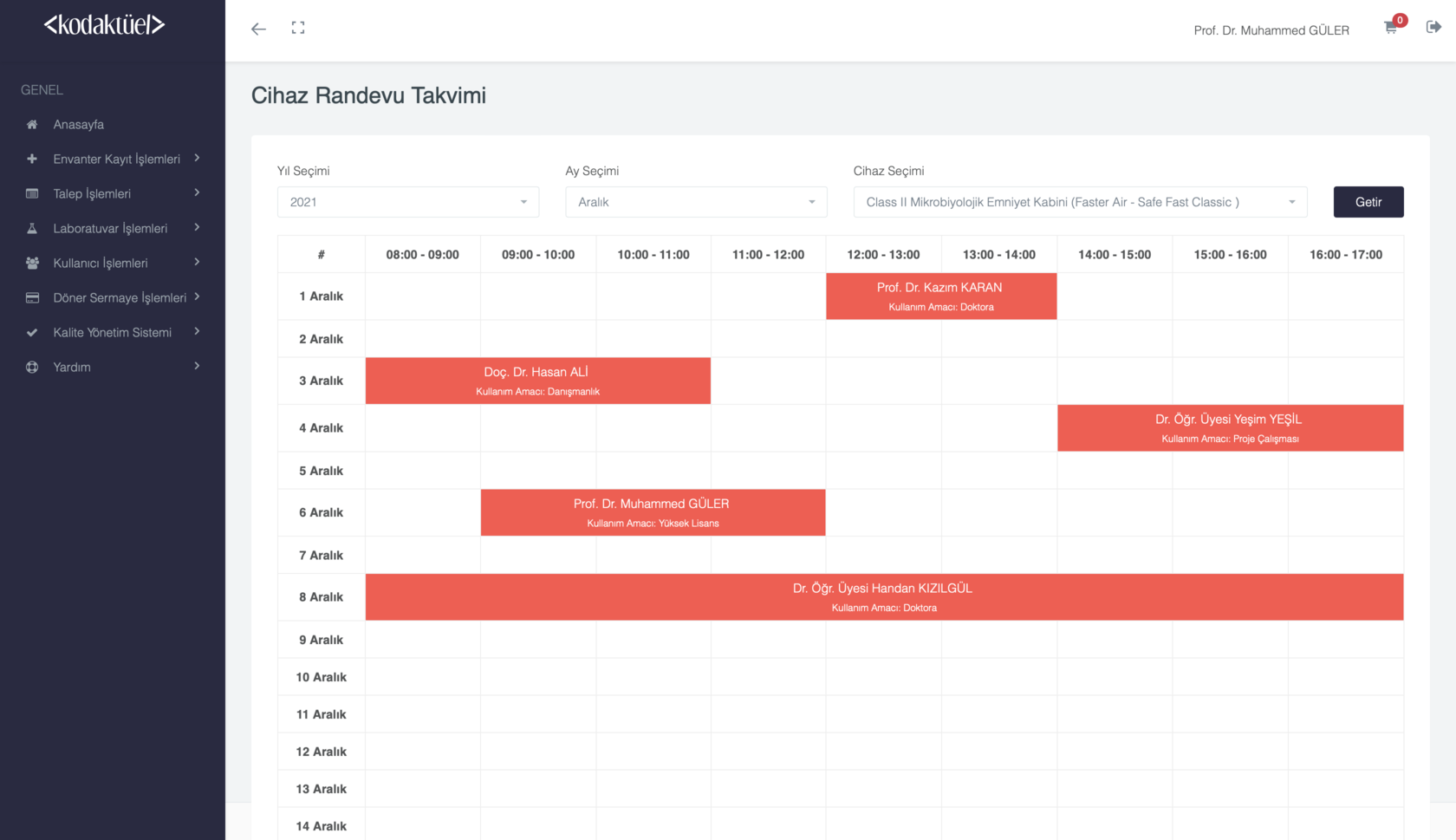1456x840 pixels.
Task: Open the Ay Seçimi month dropdown
Action: click(696, 202)
